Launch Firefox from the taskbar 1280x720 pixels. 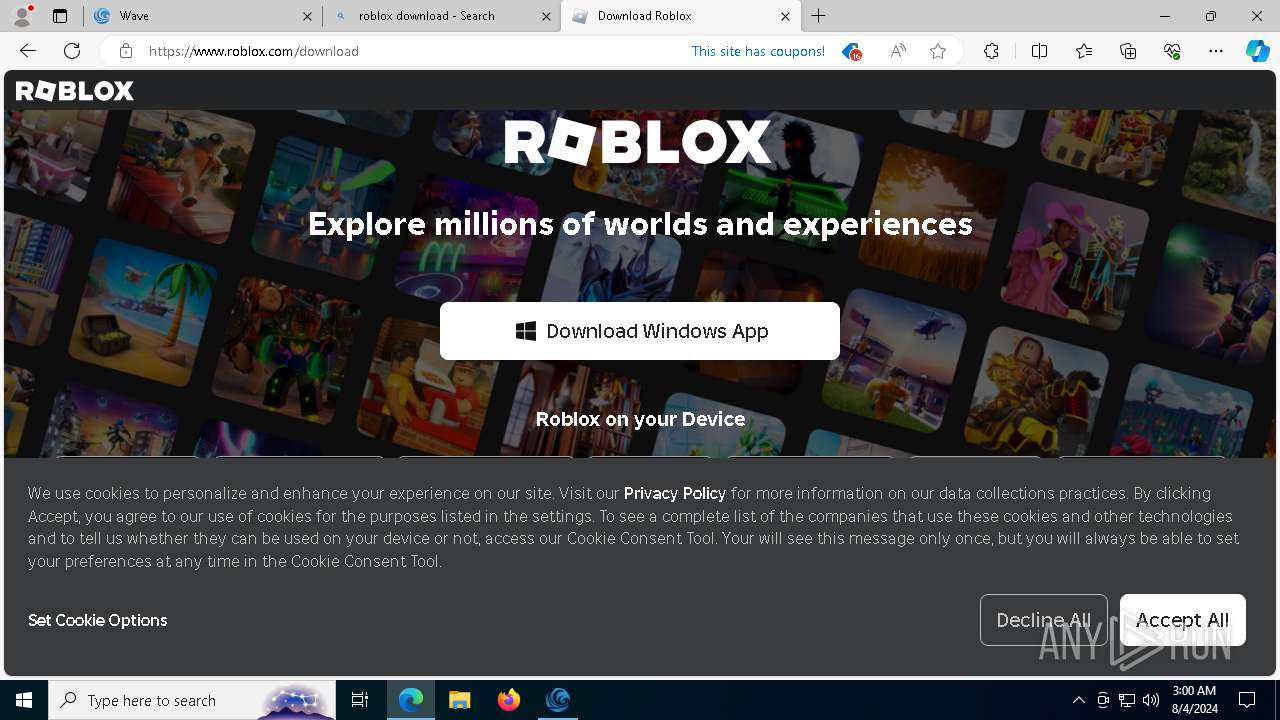[509, 700]
